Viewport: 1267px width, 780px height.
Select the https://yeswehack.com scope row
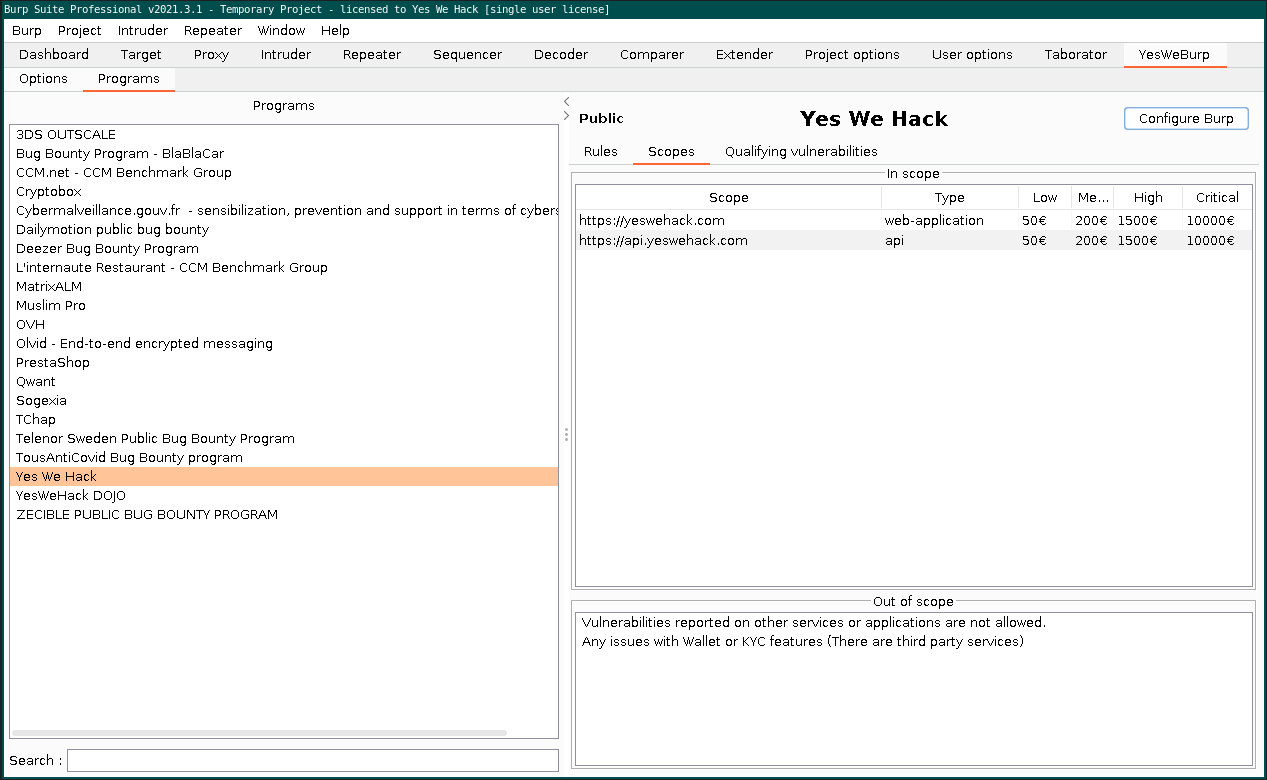click(x=914, y=221)
